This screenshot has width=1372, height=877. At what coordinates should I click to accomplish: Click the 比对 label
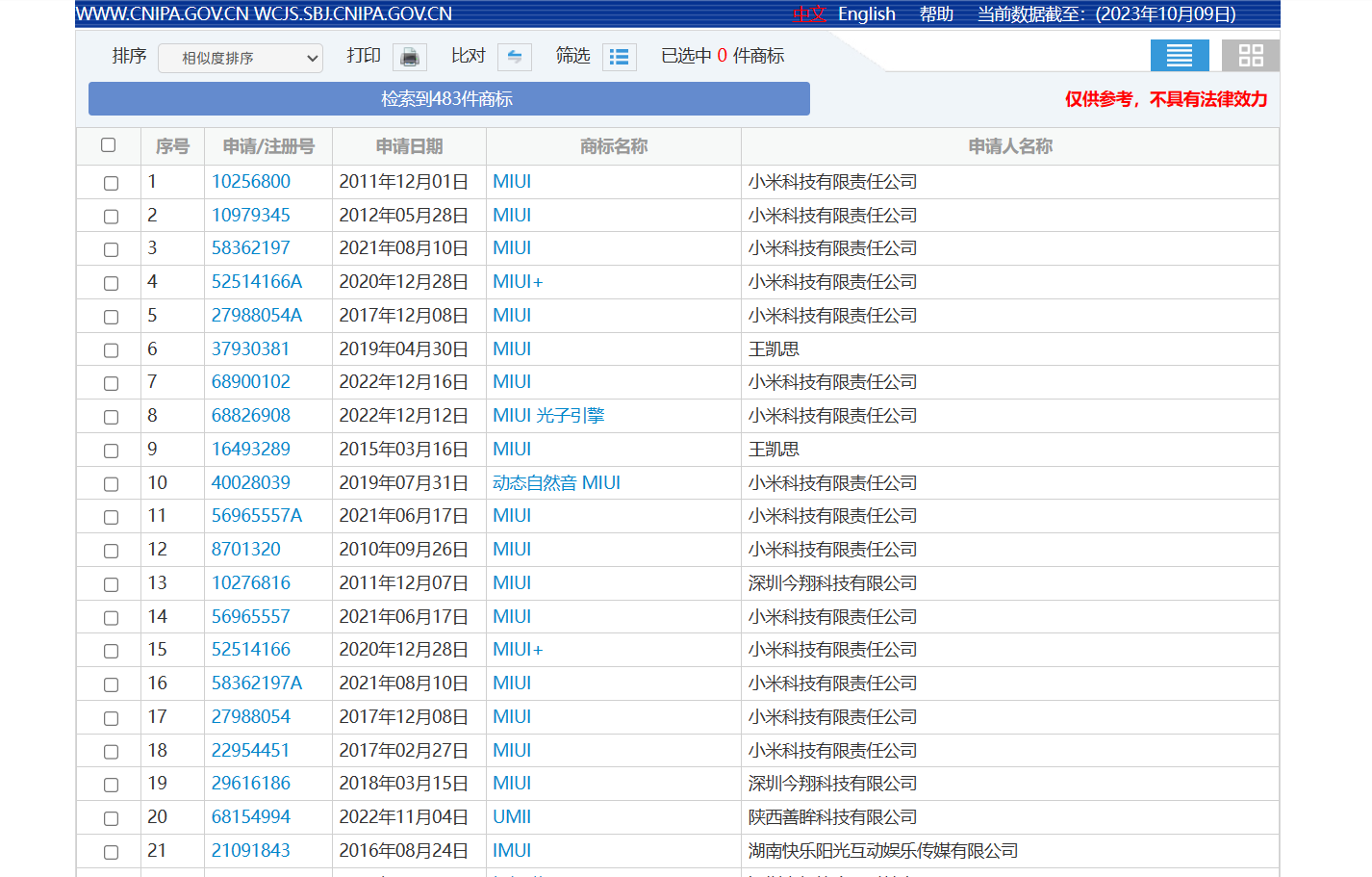pyautogui.click(x=469, y=56)
